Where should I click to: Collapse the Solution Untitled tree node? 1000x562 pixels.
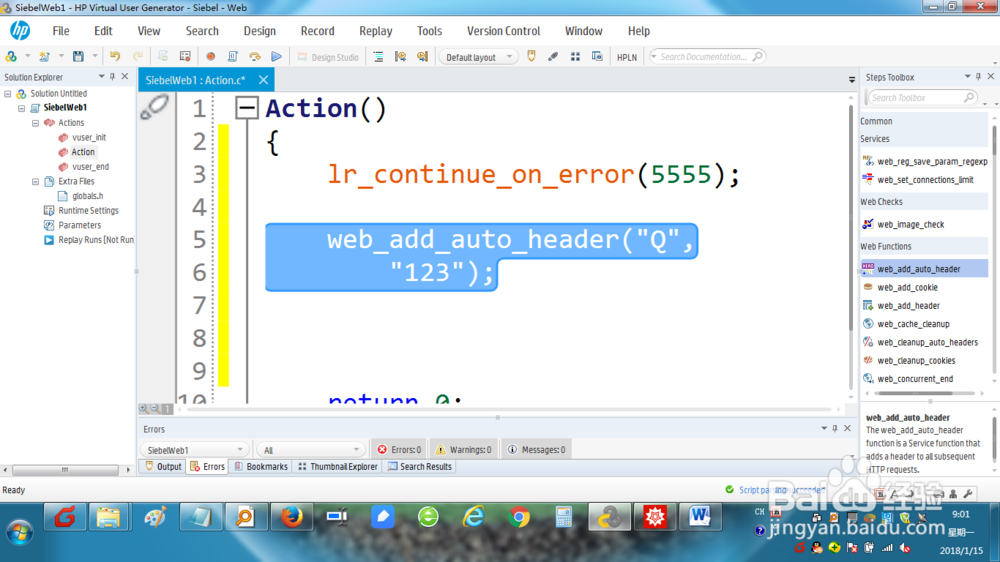8,94
